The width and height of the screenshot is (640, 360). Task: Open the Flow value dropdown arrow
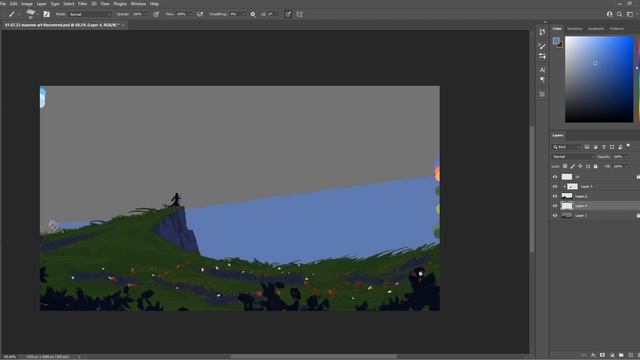pyautogui.click(x=190, y=14)
